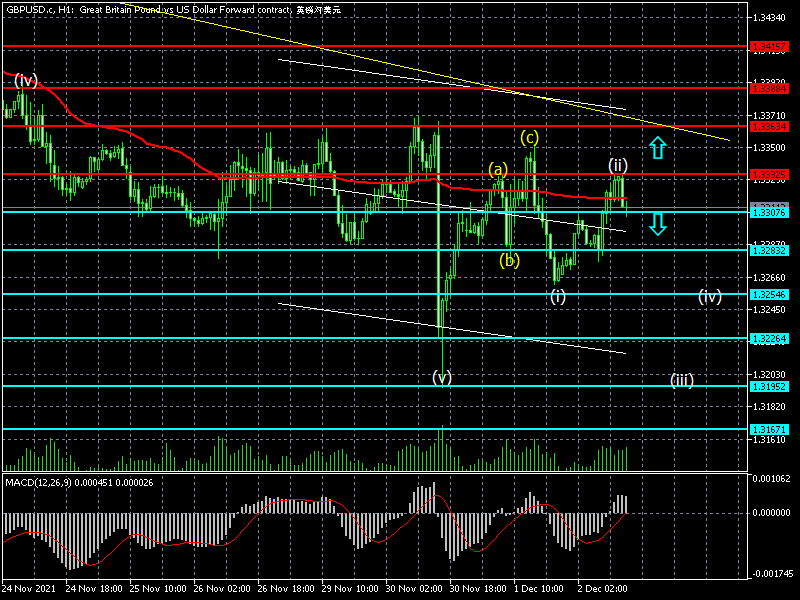Click the red 1.34157 price label

click(769, 47)
